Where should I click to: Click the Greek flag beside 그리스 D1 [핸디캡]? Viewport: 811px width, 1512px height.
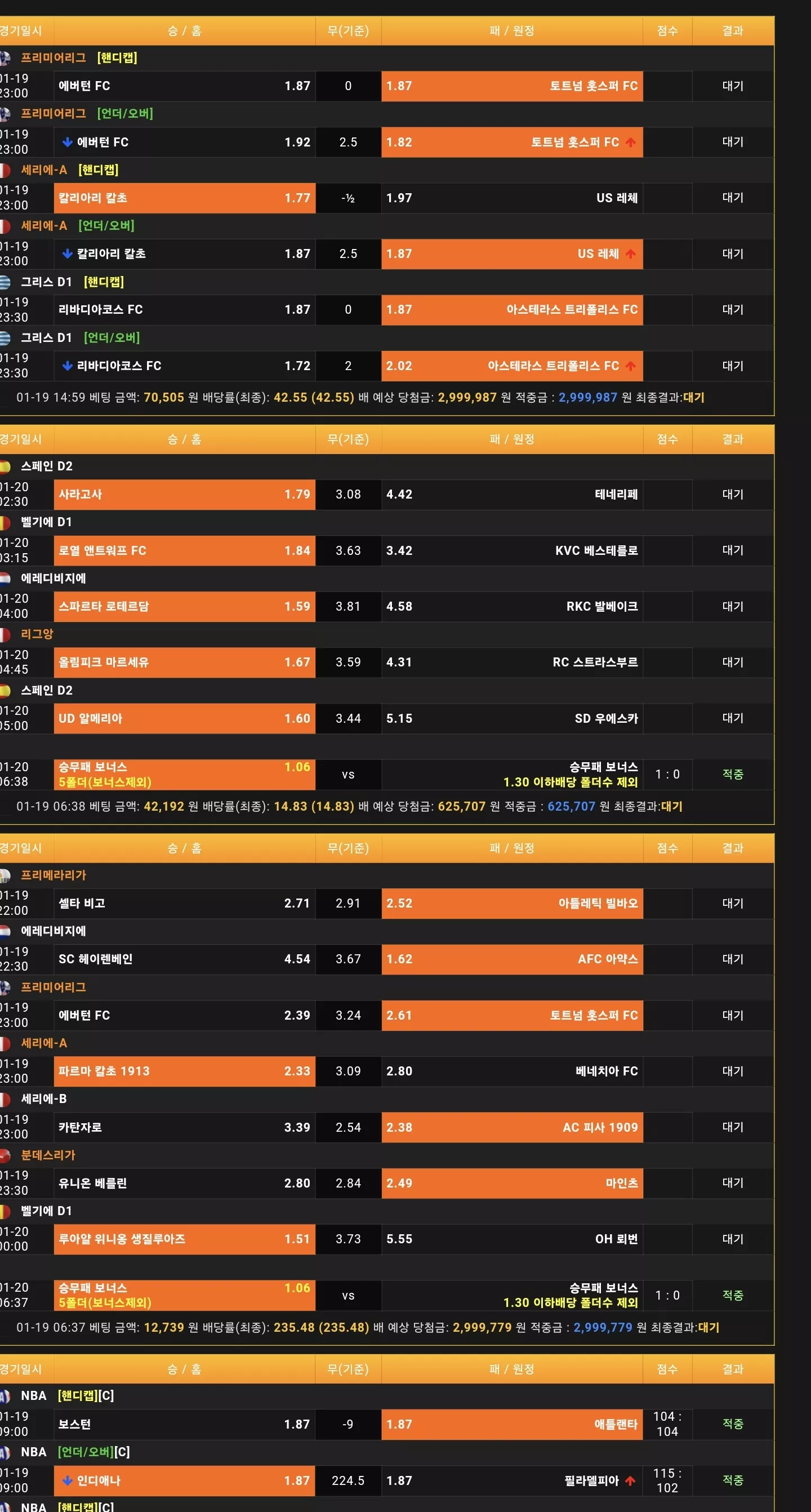click(5, 282)
